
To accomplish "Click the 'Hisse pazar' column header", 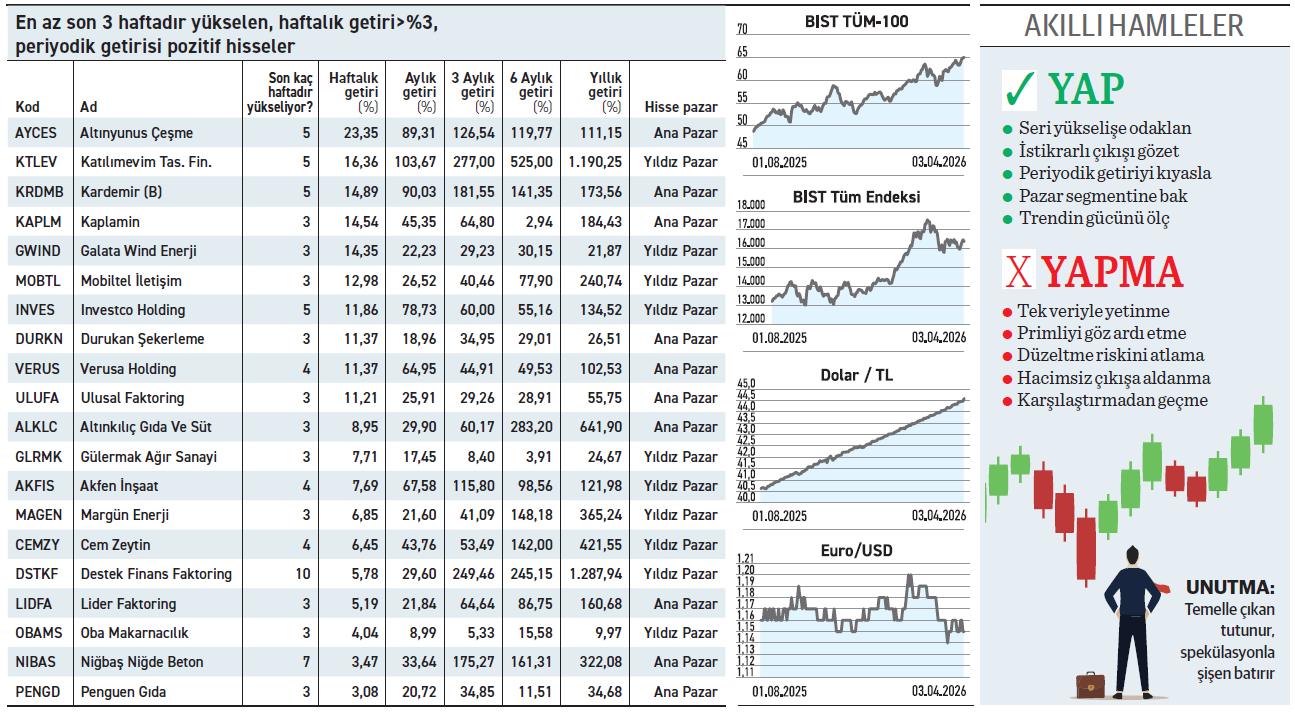I will [681, 107].
